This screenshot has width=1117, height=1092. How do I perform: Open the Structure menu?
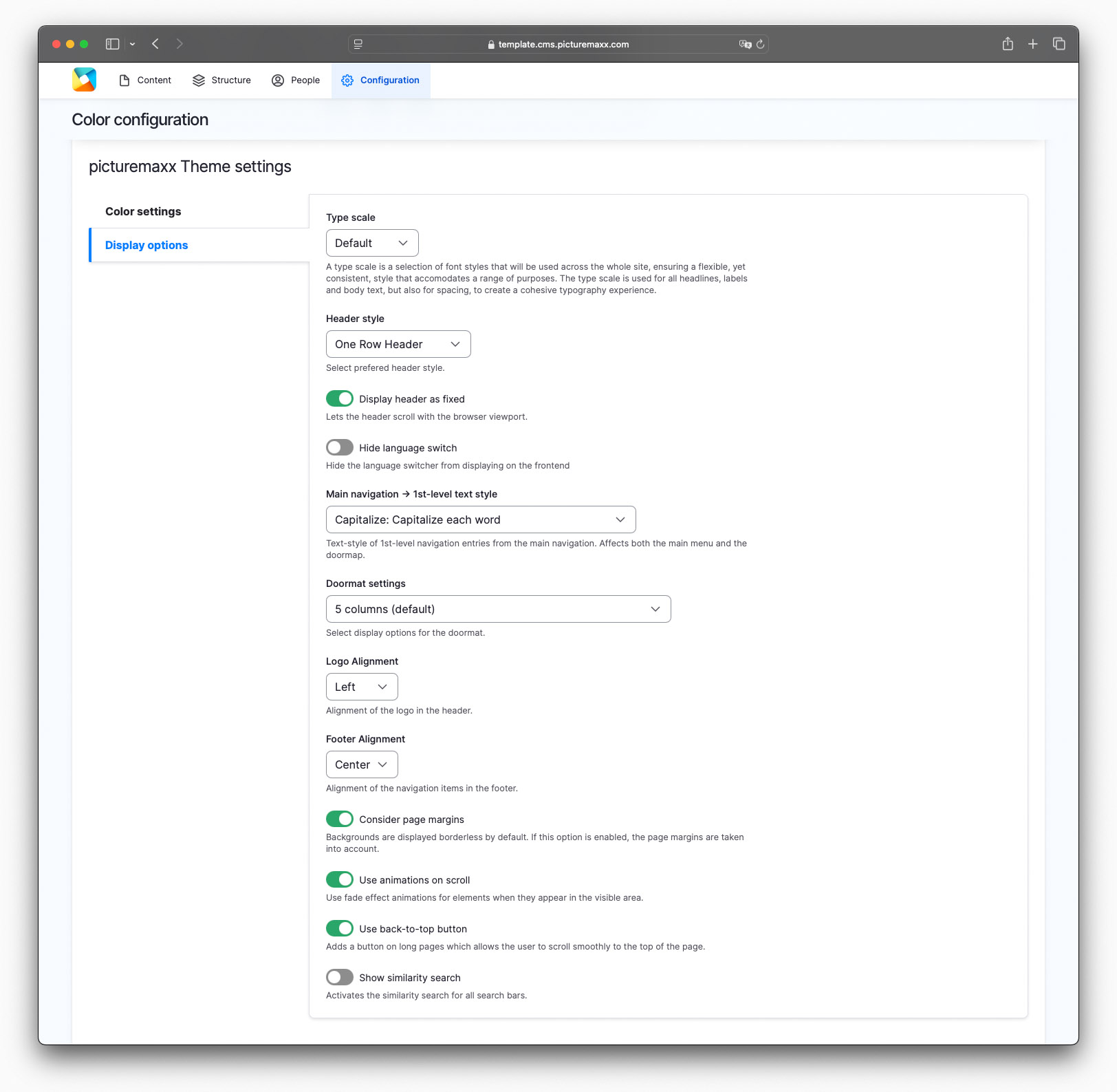pos(222,81)
